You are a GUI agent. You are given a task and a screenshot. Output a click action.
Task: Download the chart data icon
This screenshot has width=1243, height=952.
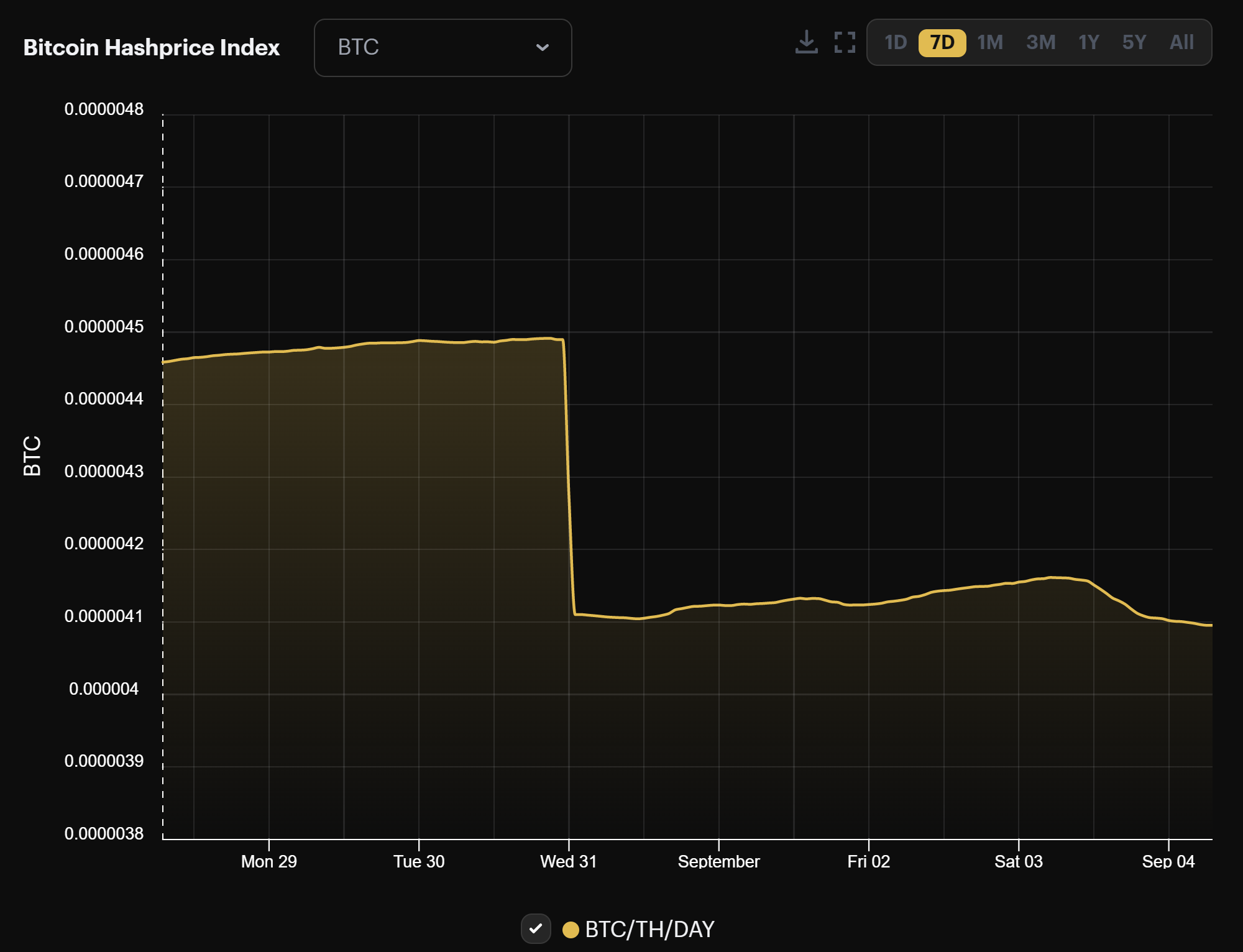tap(806, 42)
